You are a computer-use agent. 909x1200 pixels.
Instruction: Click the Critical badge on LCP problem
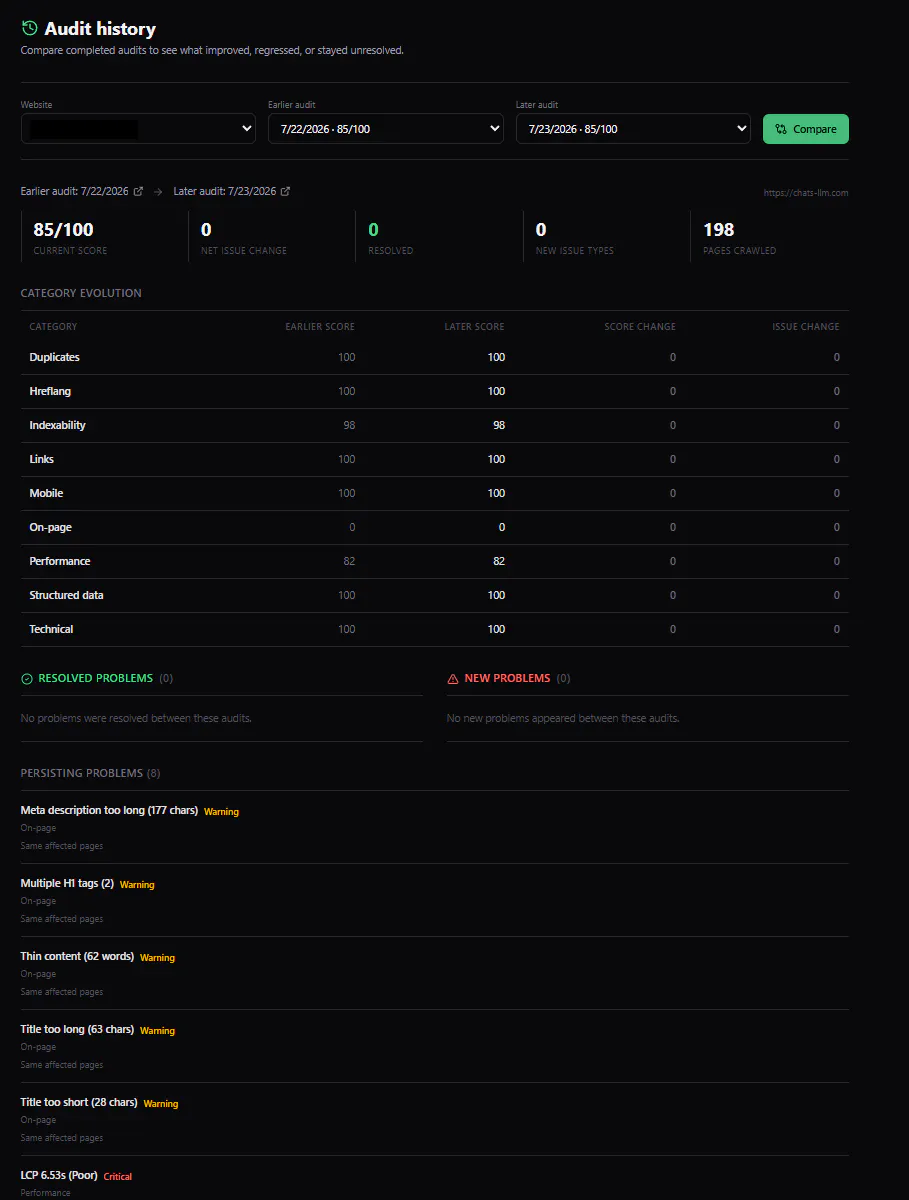coord(118,1177)
